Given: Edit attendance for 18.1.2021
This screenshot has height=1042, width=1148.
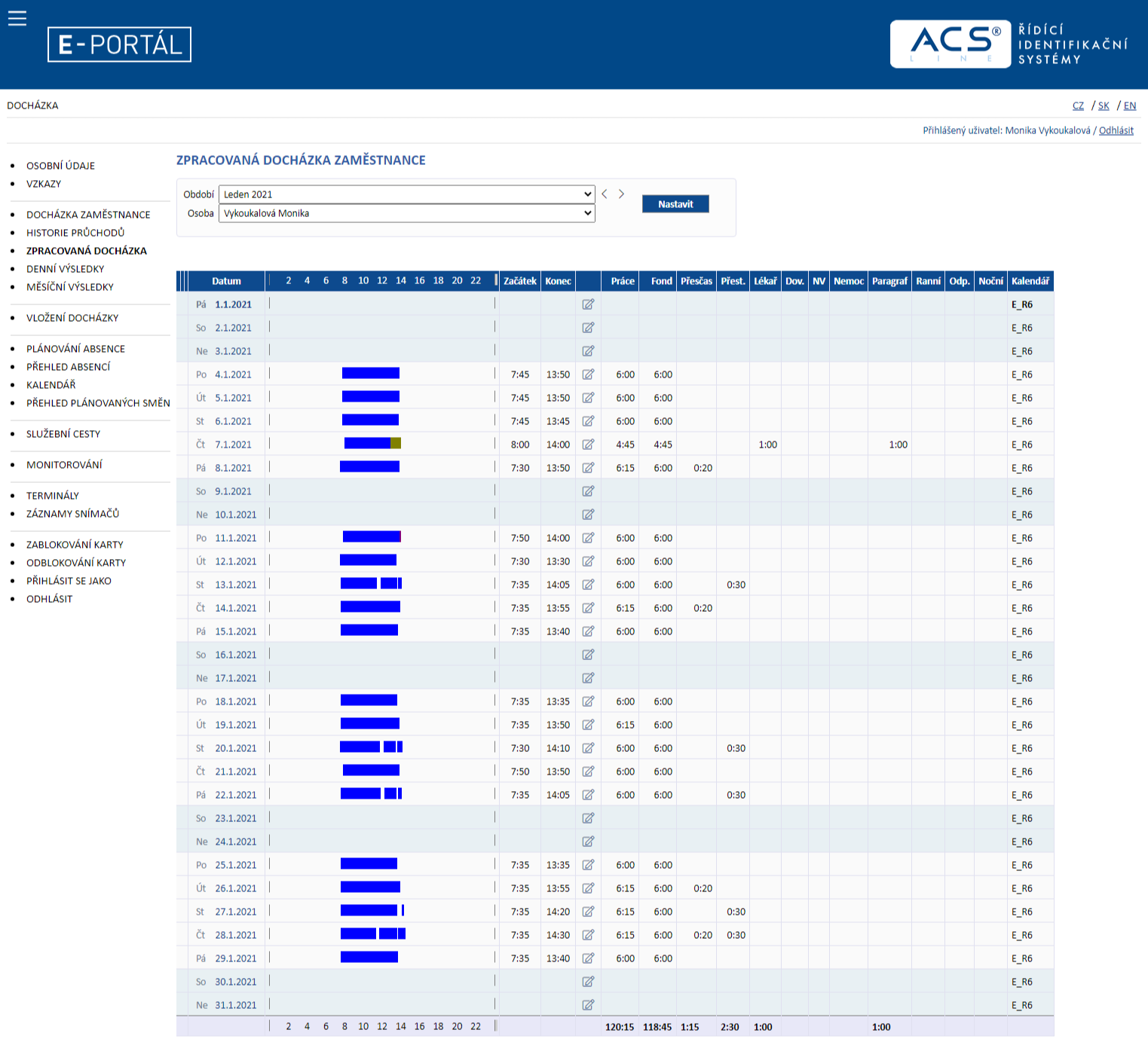Looking at the screenshot, I should pos(588,701).
